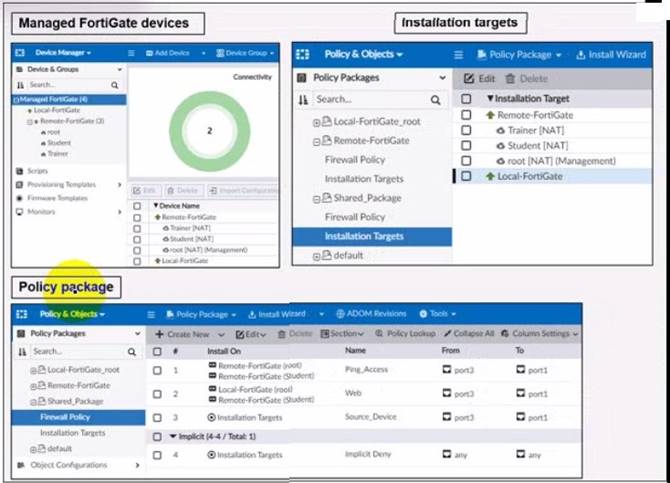670x483 pixels.
Task: Click the Device Manager hamburger menu icon
Action: point(132,52)
